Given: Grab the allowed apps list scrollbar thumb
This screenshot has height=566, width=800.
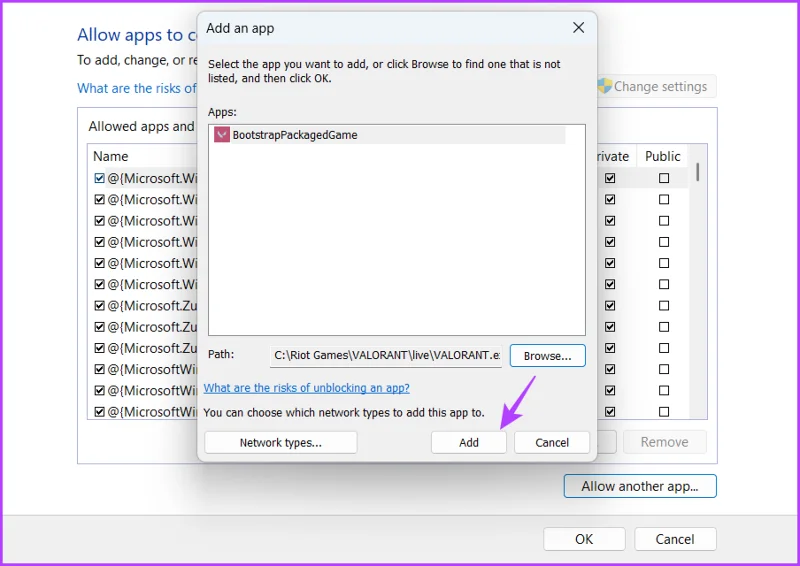Looking at the screenshot, I should tap(697, 172).
